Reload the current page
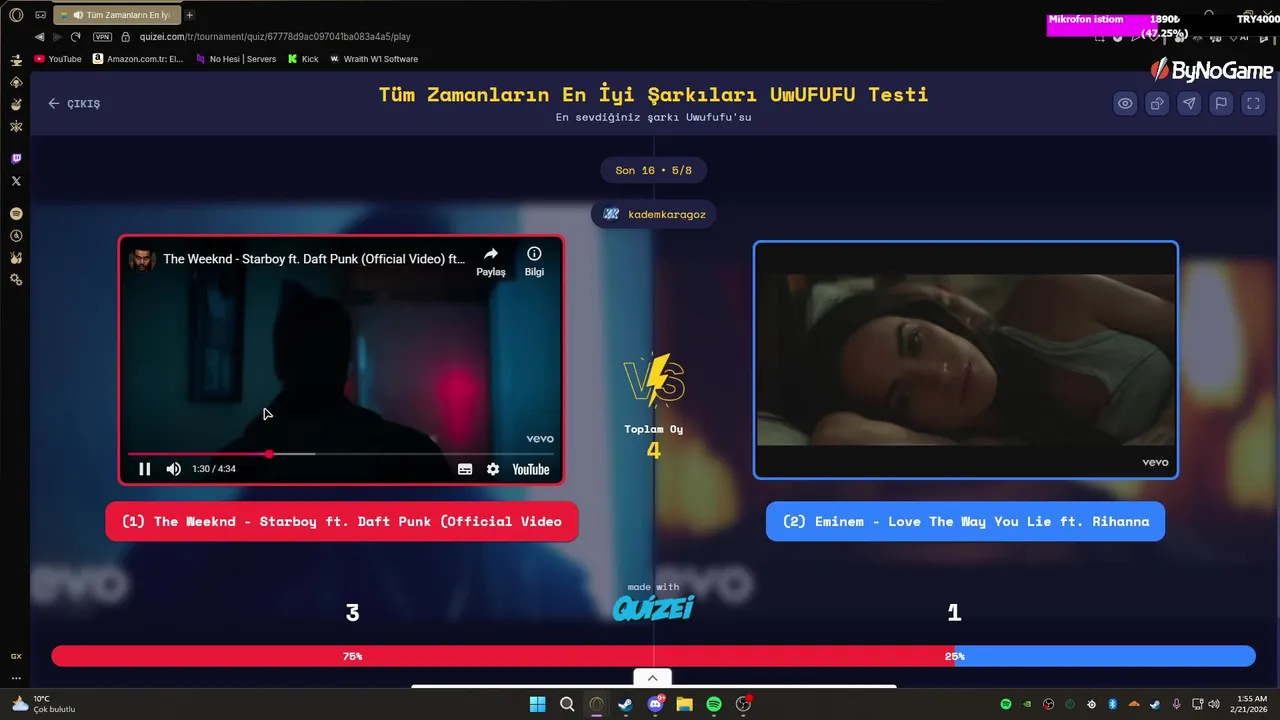 point(75,37)
